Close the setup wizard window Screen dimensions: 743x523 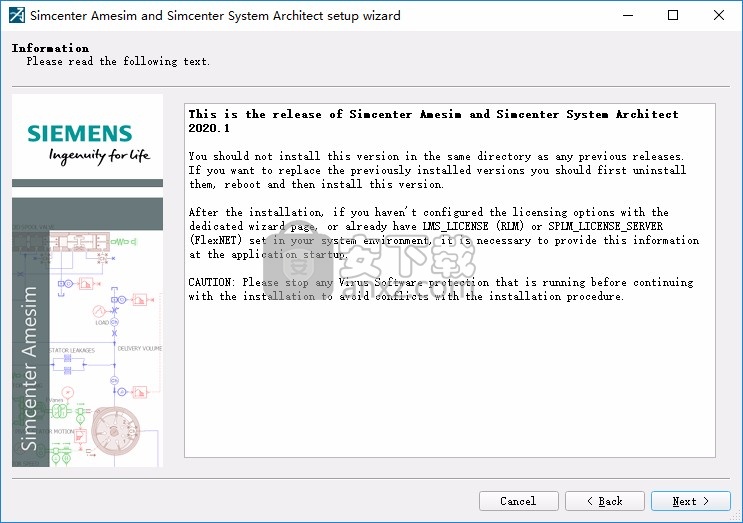(718, 15)
